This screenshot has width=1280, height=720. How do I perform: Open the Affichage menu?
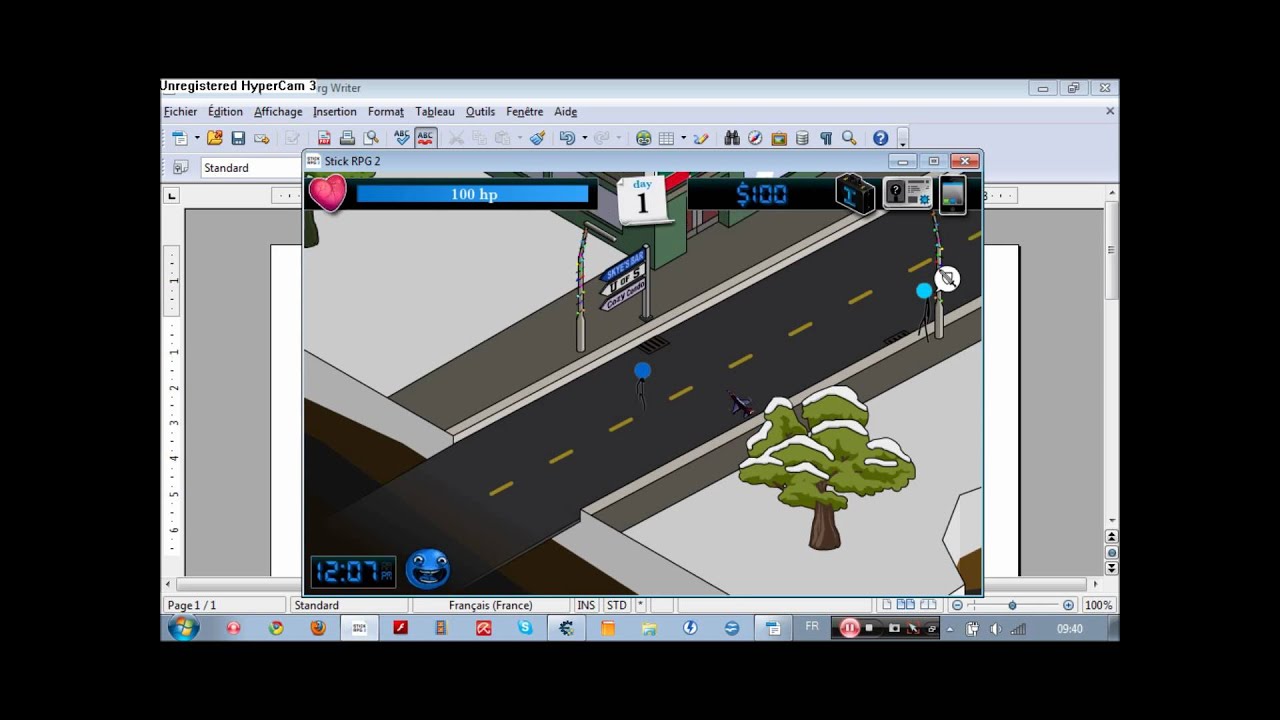[278, 112]
